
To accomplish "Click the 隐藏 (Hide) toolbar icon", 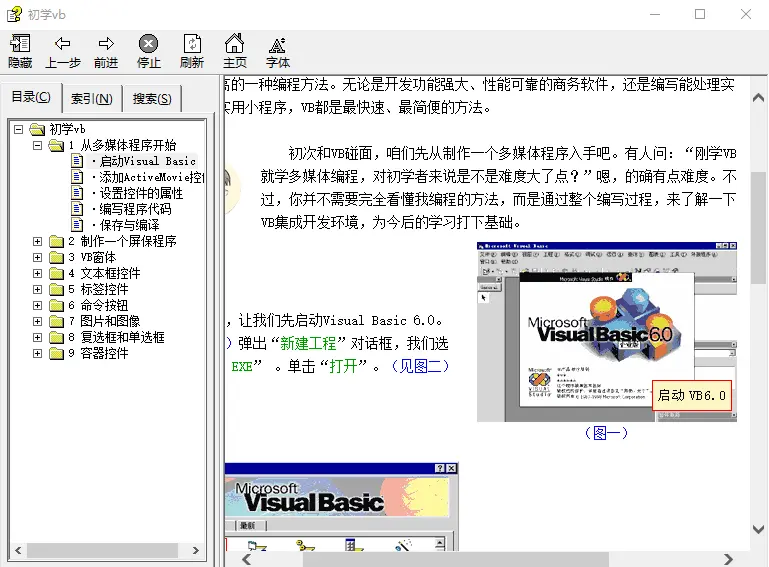I will coord(20,44).
